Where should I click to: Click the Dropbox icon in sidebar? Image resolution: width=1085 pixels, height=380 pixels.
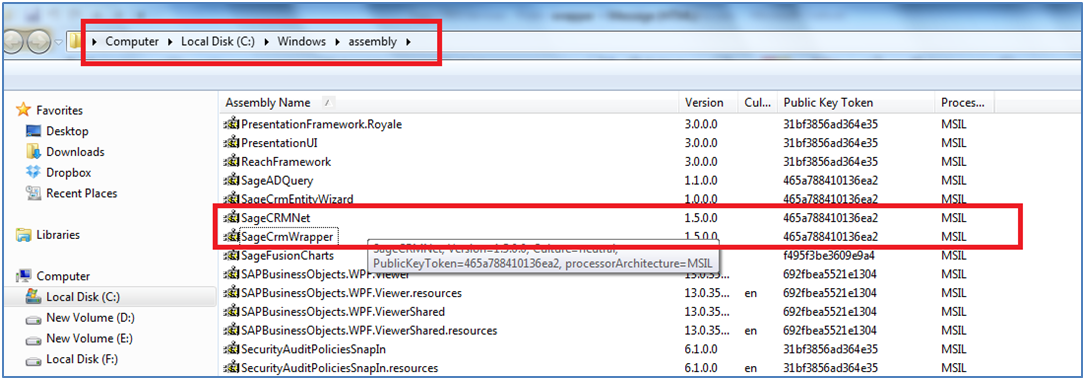pos(33,172)
